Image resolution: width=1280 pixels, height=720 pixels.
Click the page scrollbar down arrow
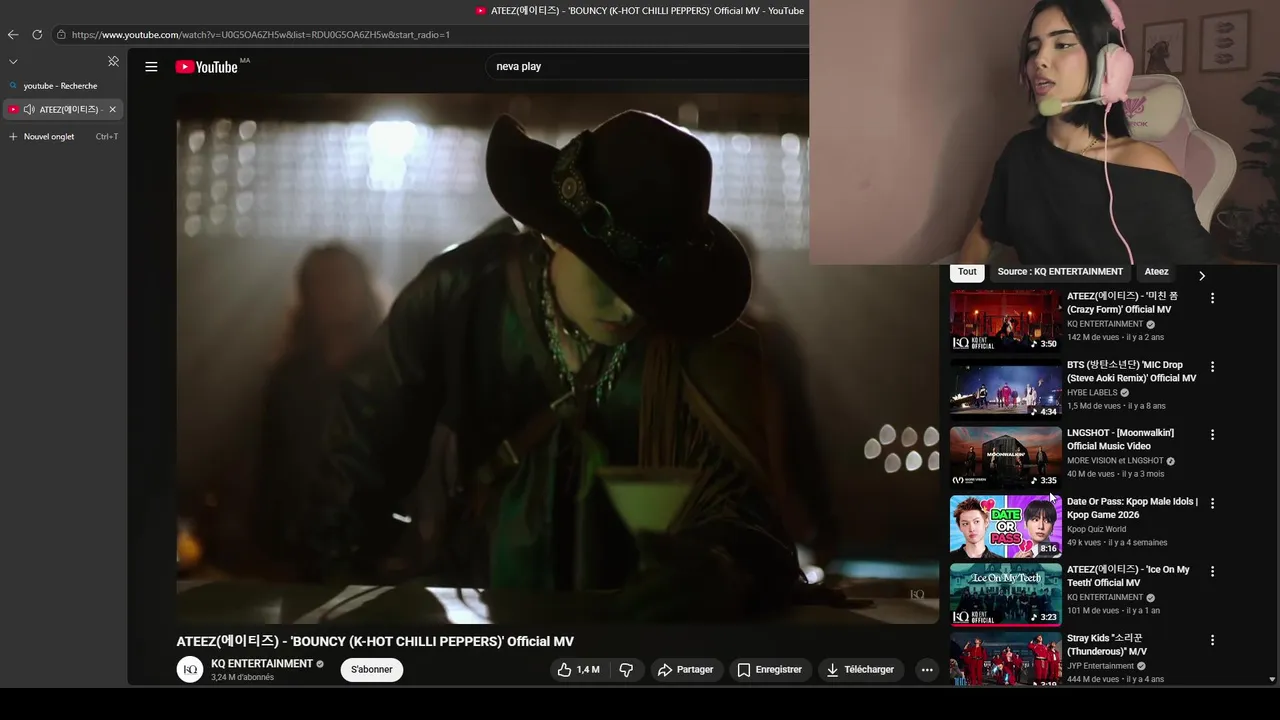click(1272, 679)
